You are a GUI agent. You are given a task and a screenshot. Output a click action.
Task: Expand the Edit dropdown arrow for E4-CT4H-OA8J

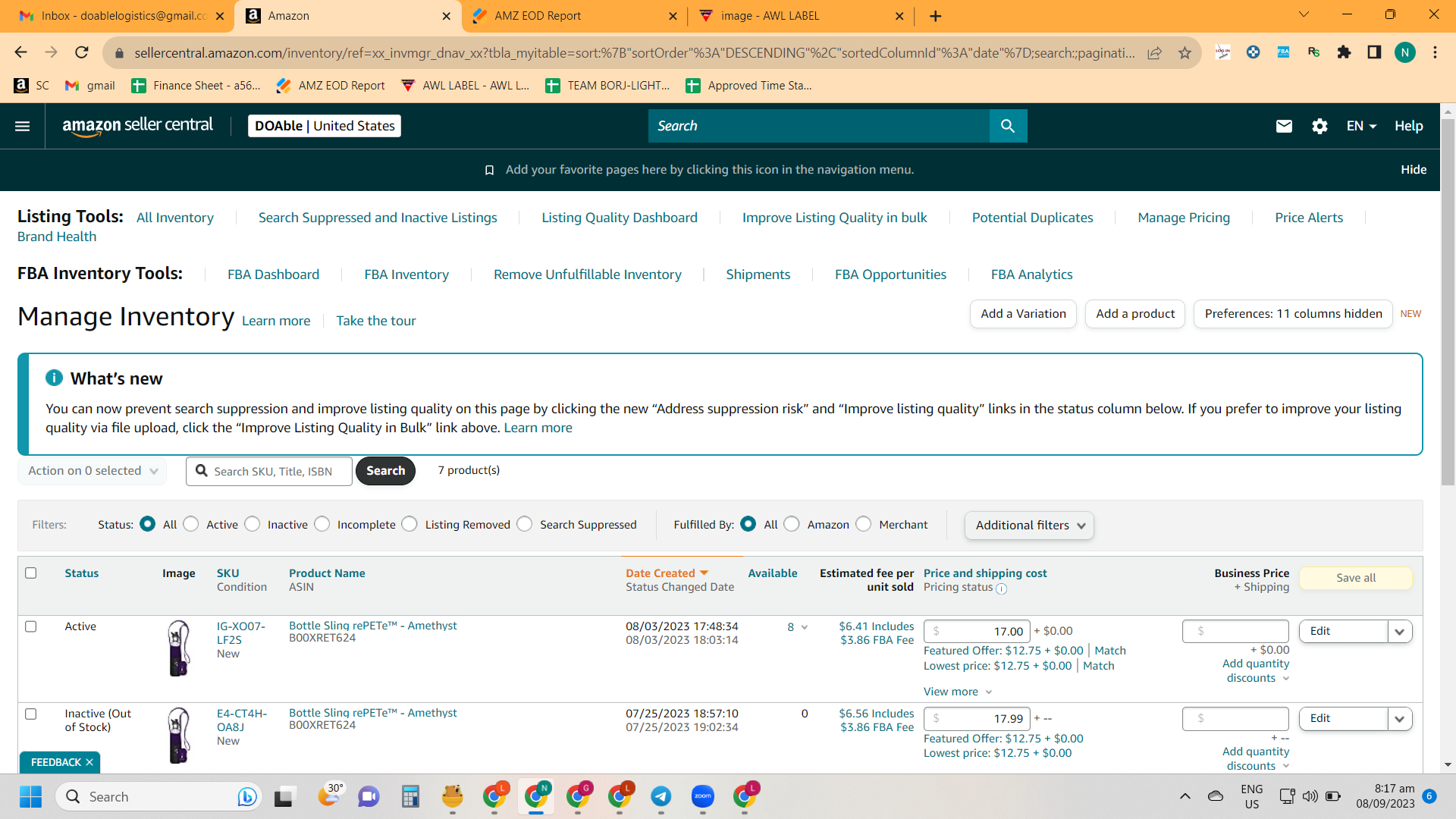coord(1399,719)
